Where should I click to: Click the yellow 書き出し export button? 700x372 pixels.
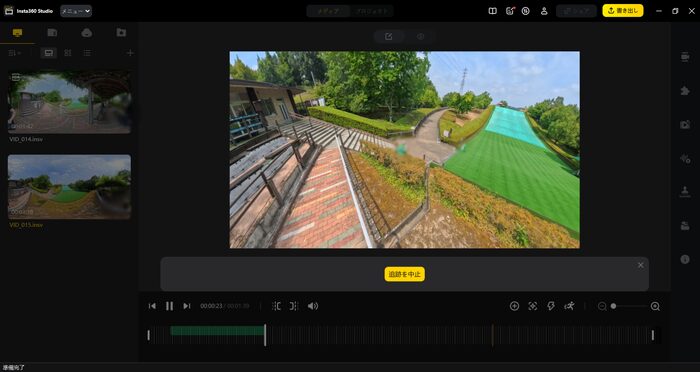pyautogui.click(x=623, y=11)
